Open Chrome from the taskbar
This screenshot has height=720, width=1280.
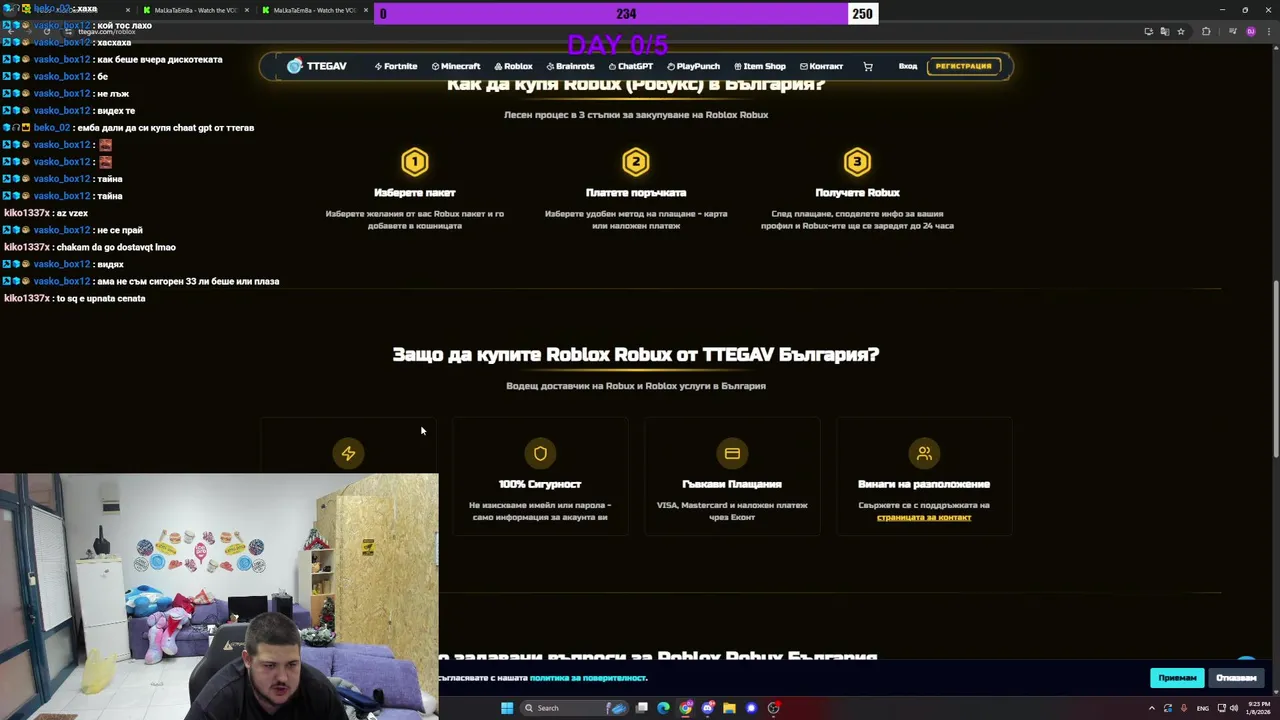(x=685, y=708)
